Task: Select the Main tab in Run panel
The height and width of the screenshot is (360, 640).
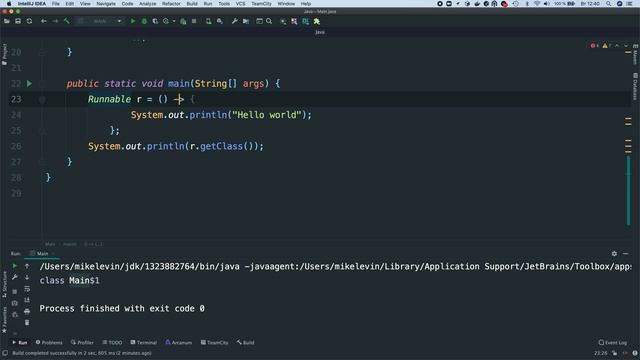Action: point(42,253)
